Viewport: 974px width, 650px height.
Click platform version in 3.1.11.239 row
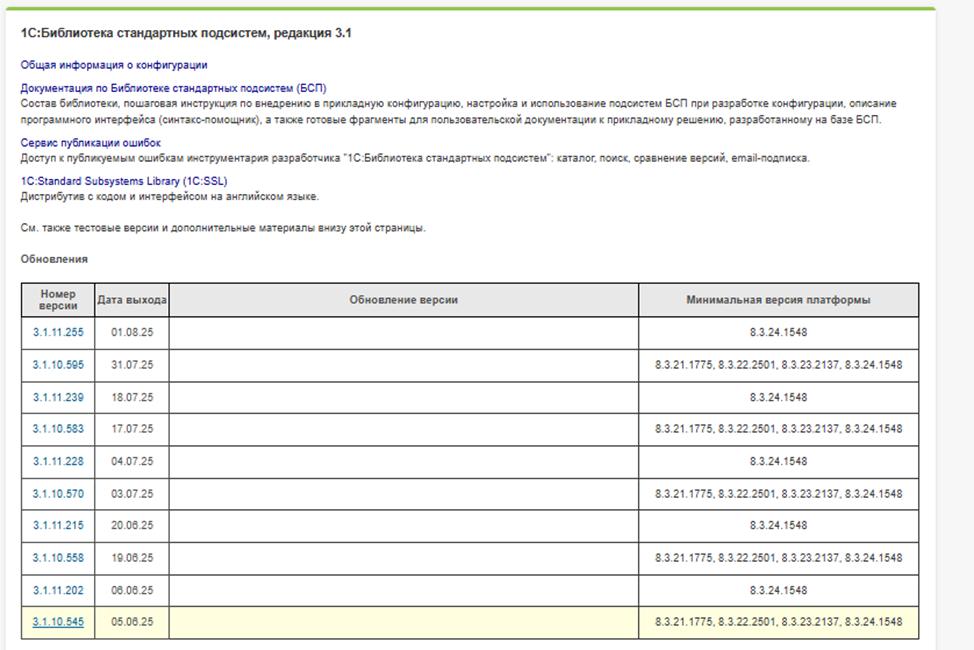point(778,397)
